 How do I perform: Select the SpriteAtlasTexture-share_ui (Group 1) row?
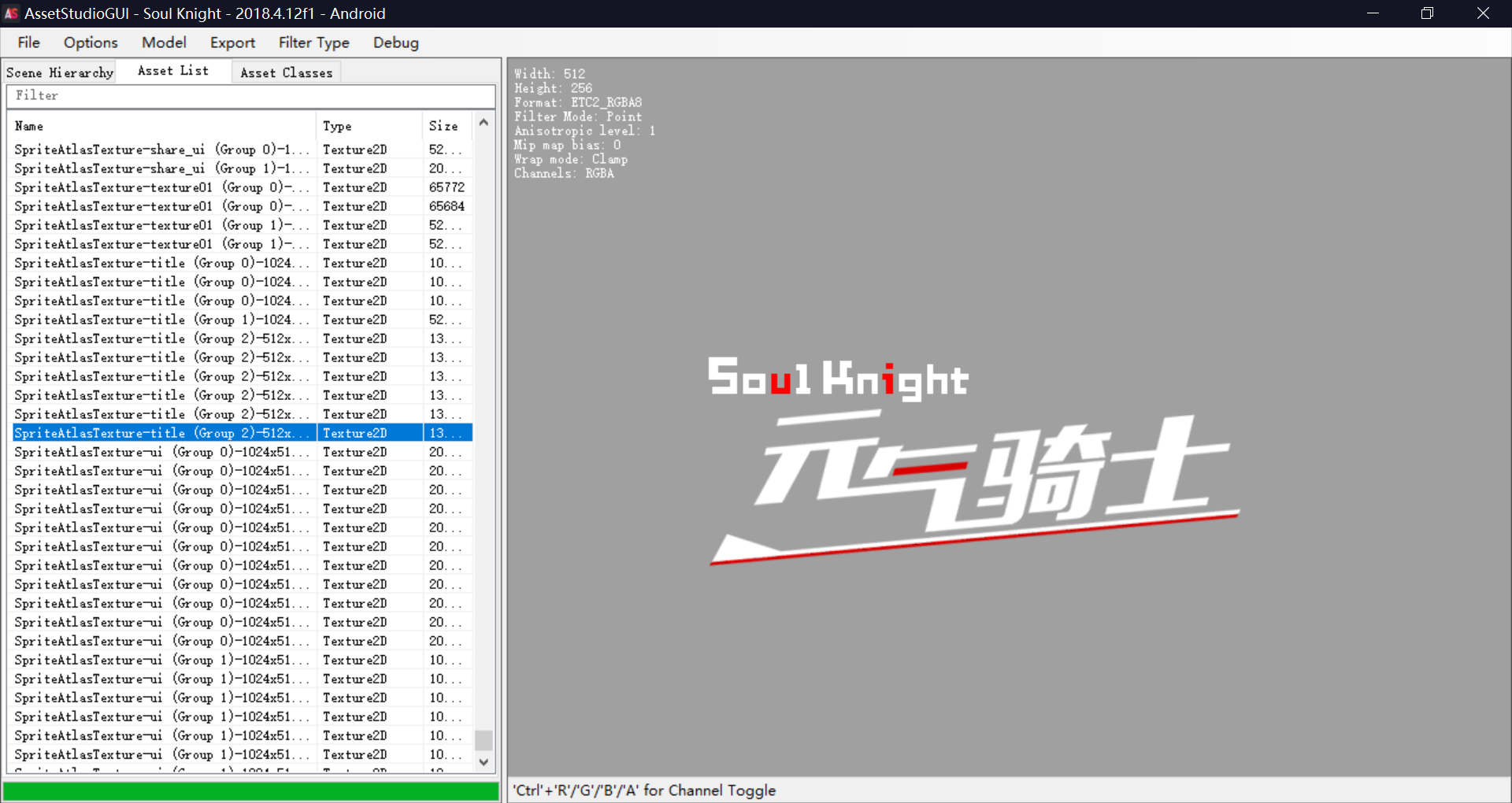[243, 168]
